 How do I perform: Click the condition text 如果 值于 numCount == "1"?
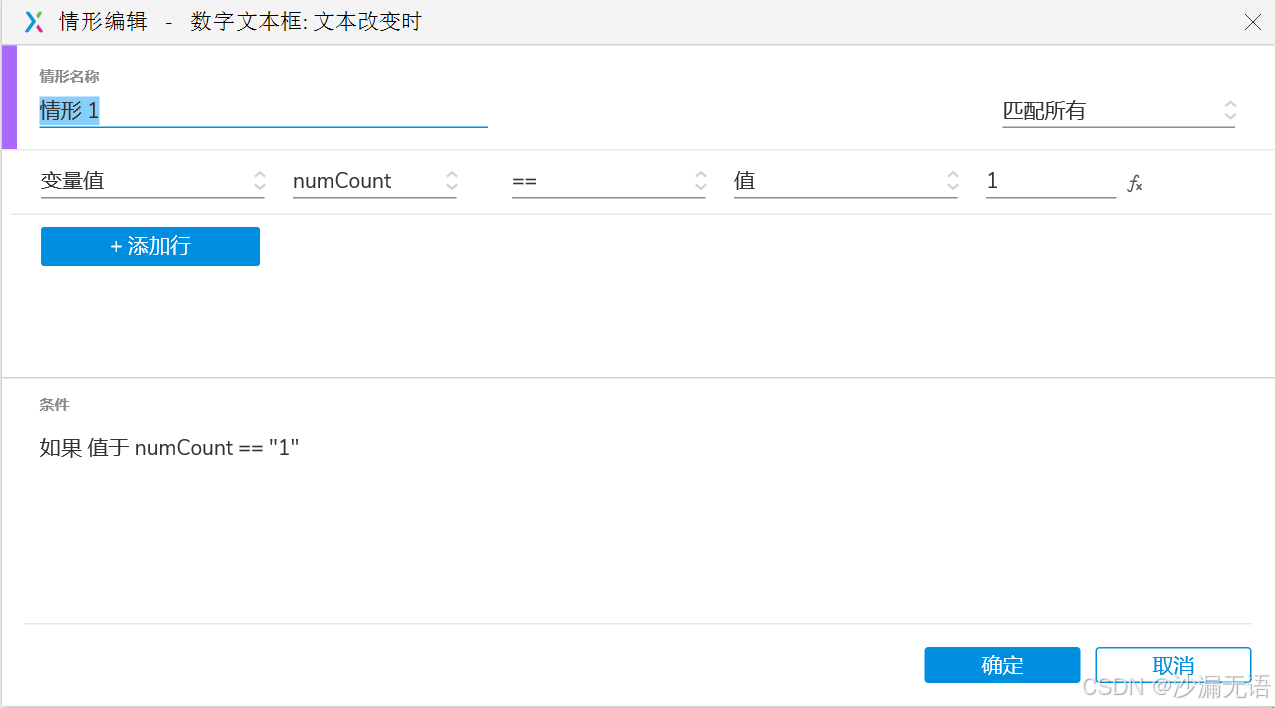pos(170,448)
